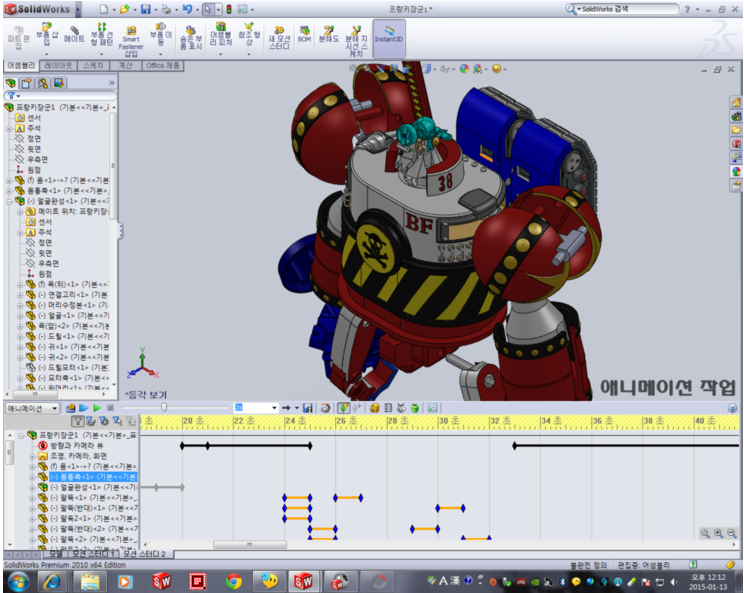Screen dimensions: 744x593
Task: Open the Animation Wizard icon
Action: [326, 408]
